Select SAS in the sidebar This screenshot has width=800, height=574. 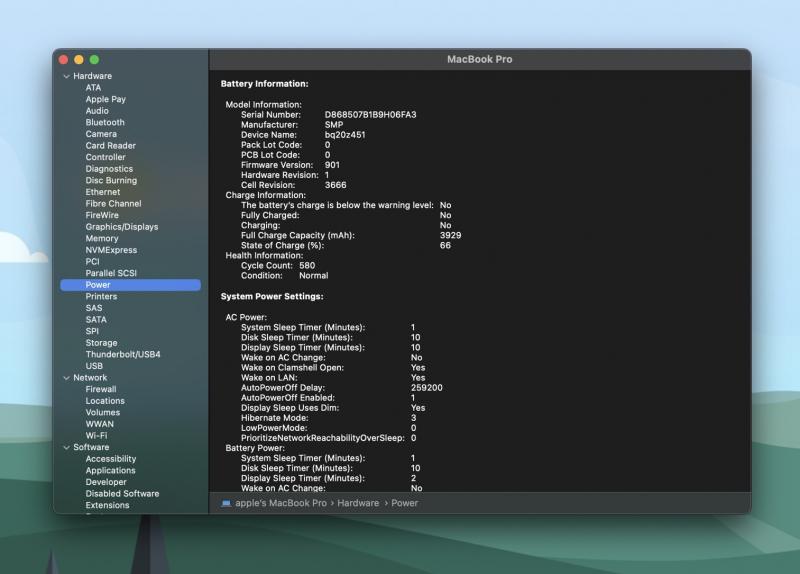[94, 308]
